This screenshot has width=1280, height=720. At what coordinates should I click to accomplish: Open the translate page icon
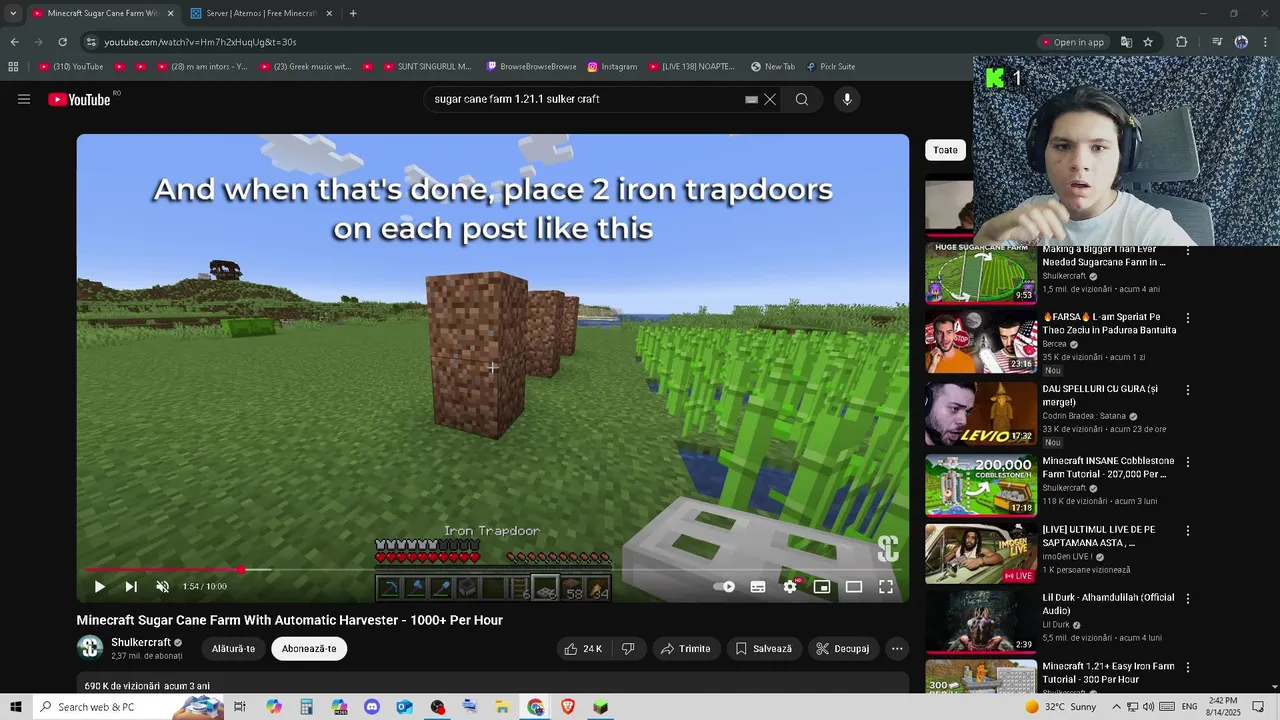click(1126, 42)
